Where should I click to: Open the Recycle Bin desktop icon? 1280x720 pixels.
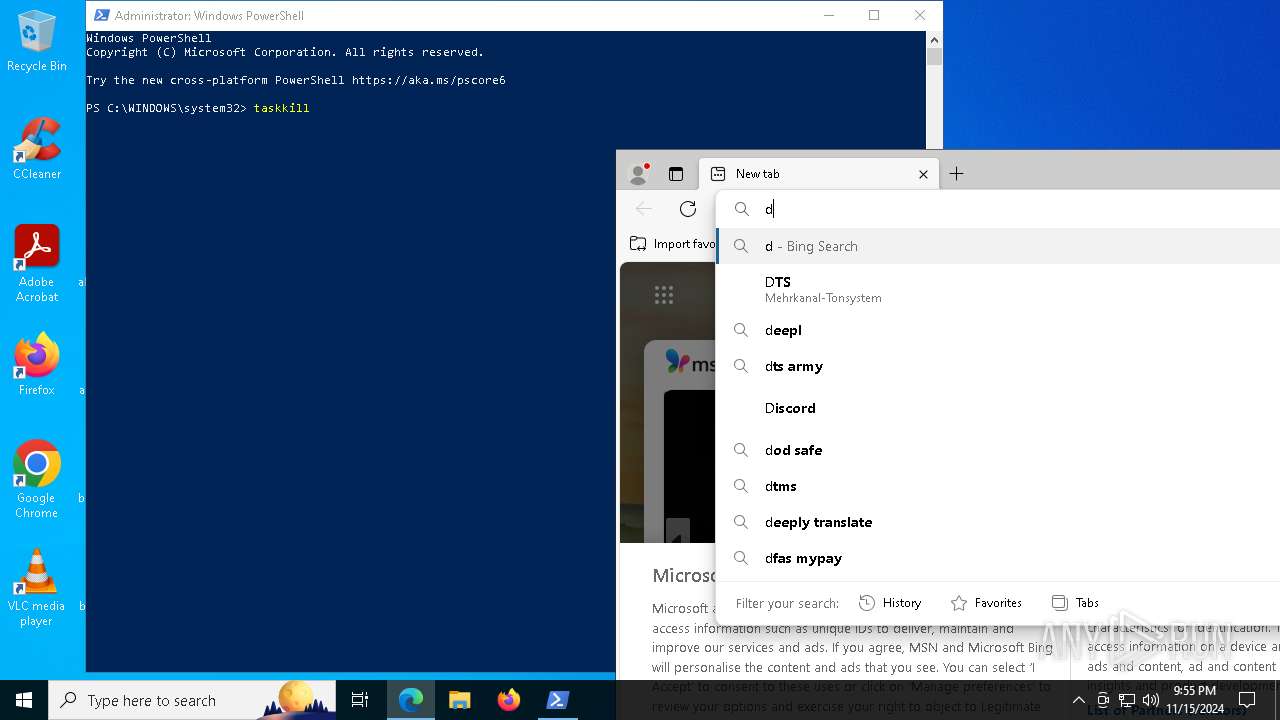[x=37, y=42]
